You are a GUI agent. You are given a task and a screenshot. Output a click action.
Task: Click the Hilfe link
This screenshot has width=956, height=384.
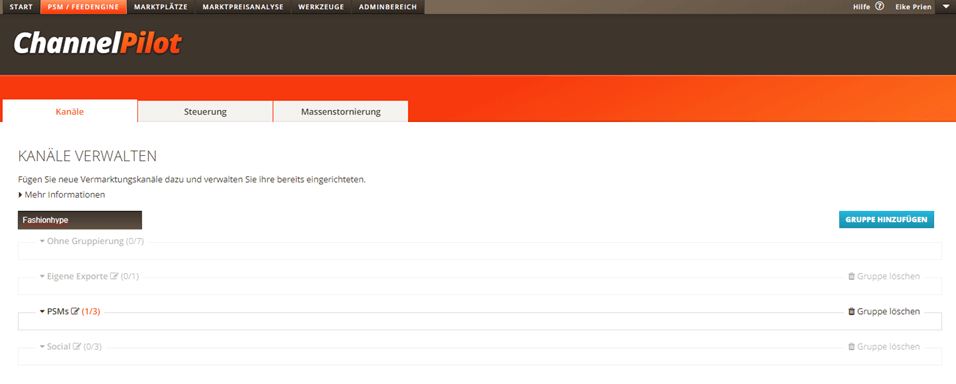861,7
